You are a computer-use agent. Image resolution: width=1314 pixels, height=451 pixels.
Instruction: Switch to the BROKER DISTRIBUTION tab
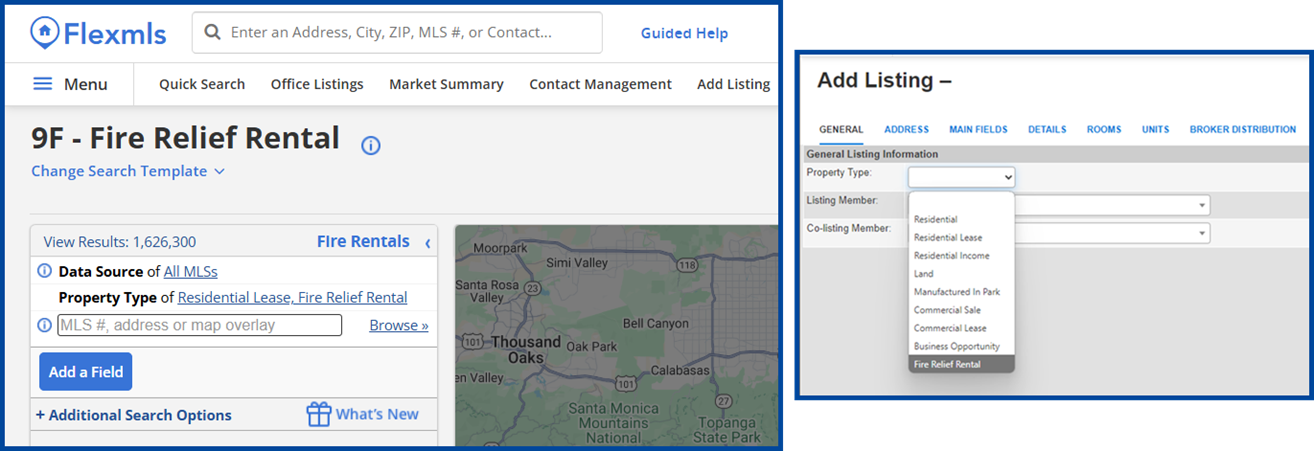pos(1242,129)
